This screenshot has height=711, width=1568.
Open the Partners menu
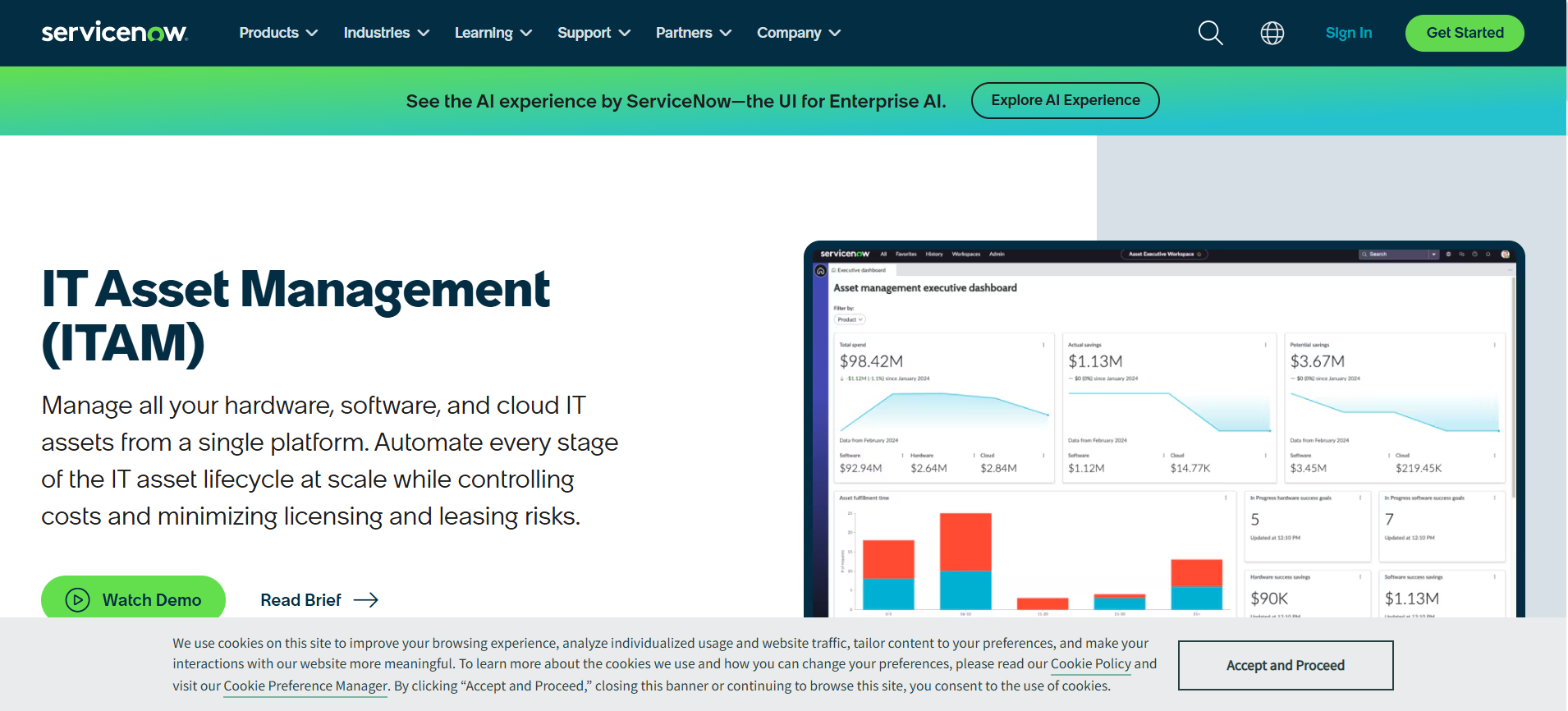693,33
